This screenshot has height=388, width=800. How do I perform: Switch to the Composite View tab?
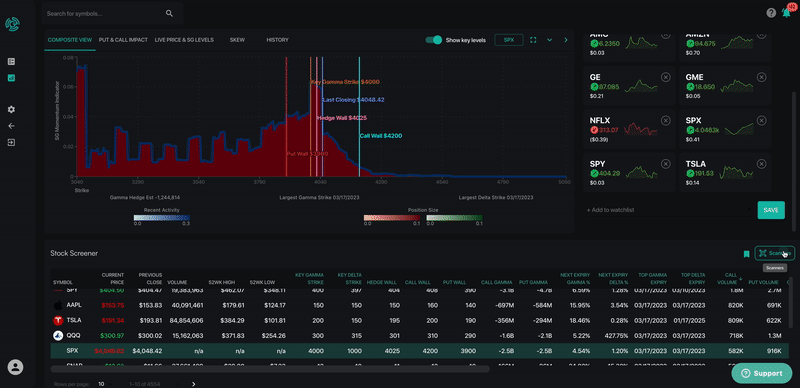coord(70,40)
